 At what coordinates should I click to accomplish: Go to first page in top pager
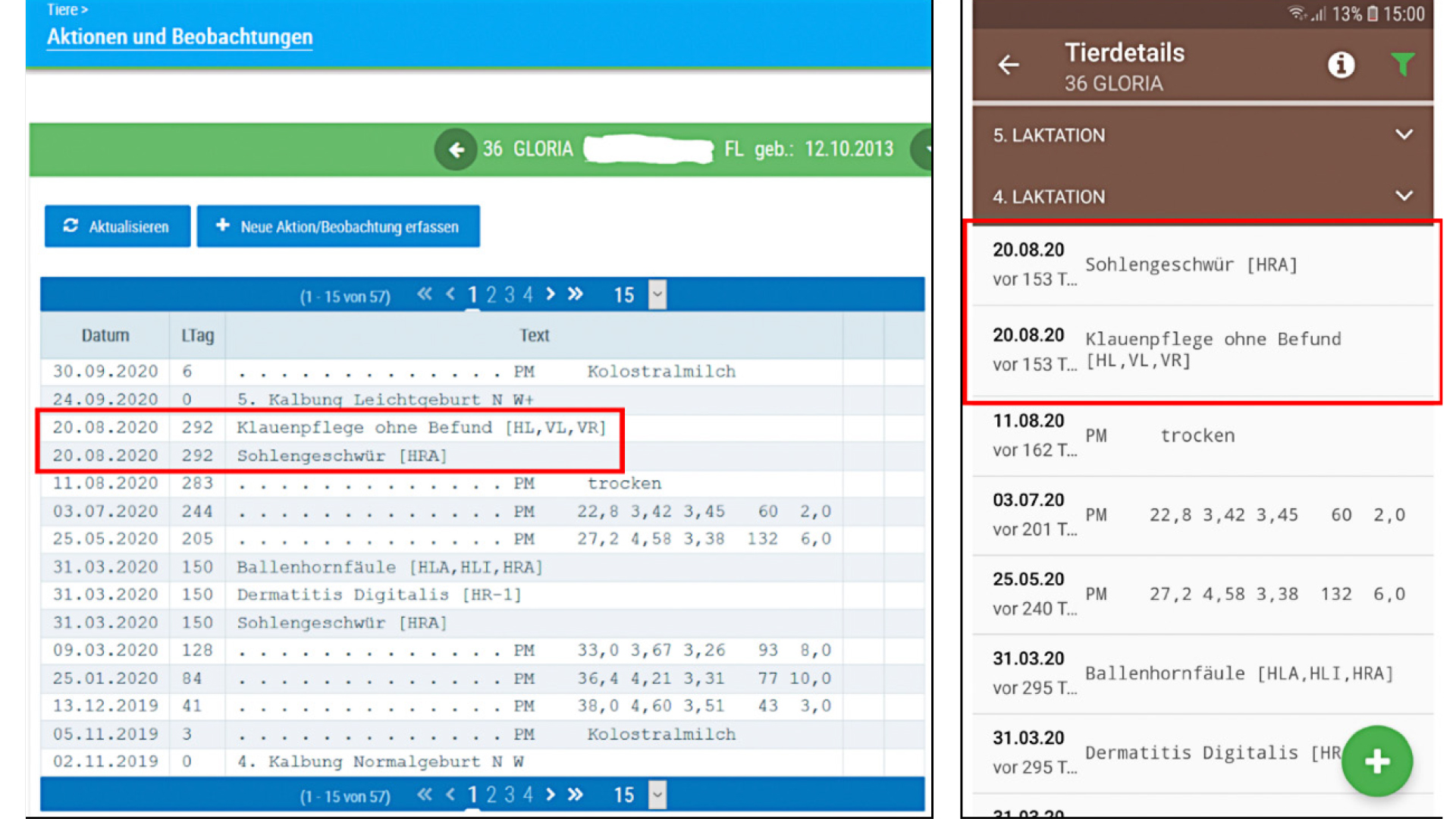[x=425, y=294]
